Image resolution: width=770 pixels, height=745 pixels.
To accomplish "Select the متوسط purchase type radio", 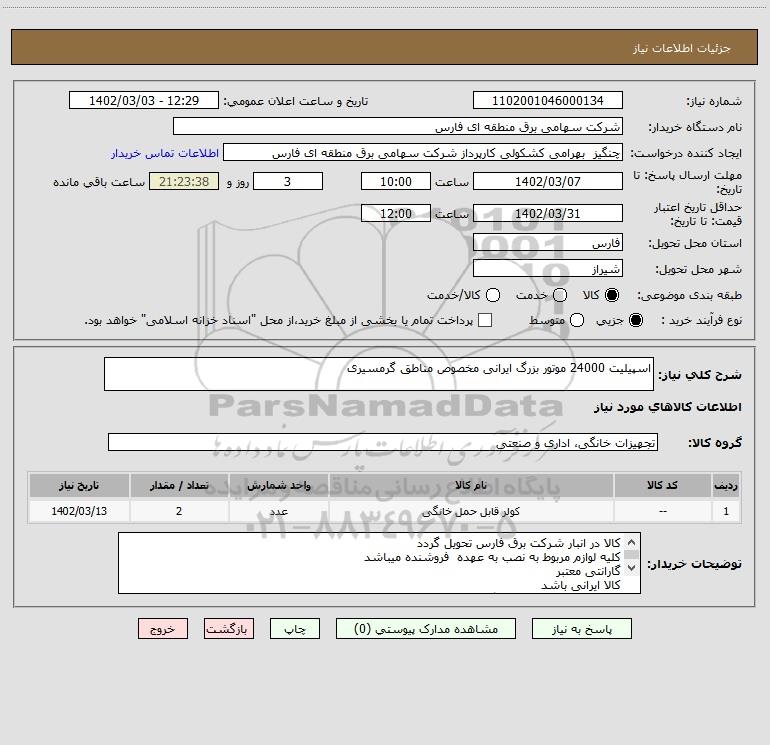I will coord(577,320).
